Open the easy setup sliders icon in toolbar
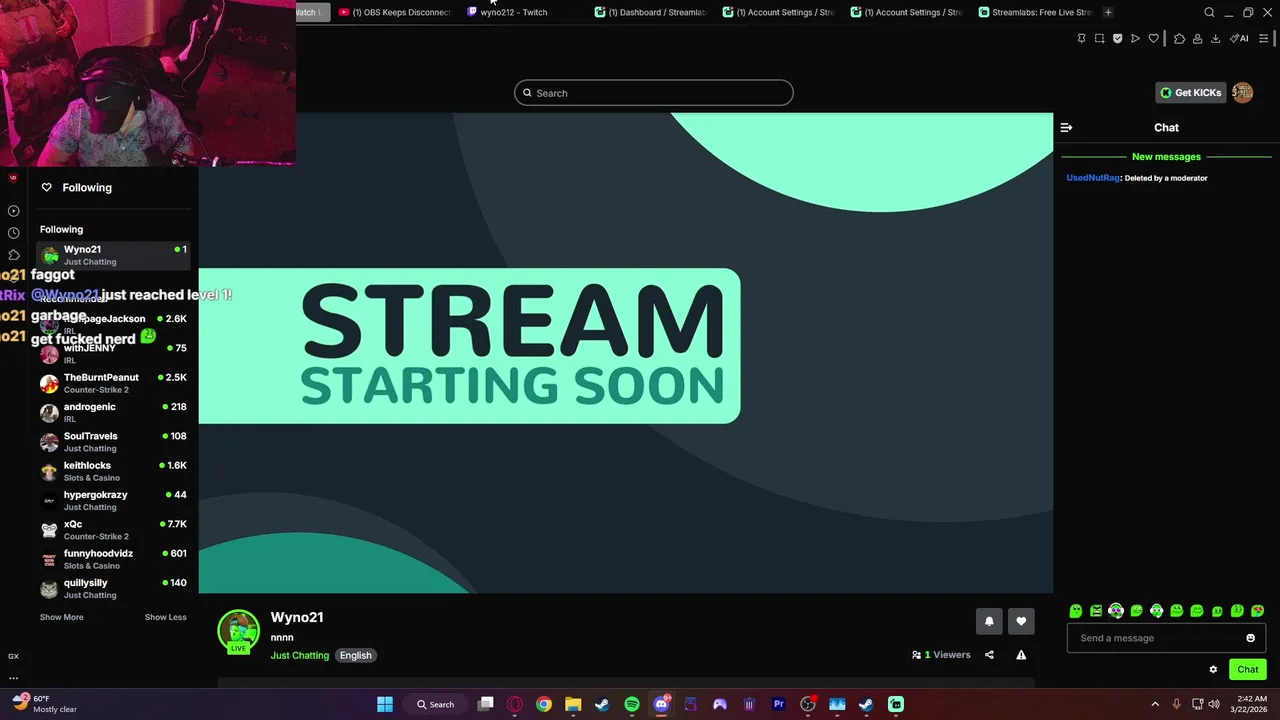 [1264, 39]
